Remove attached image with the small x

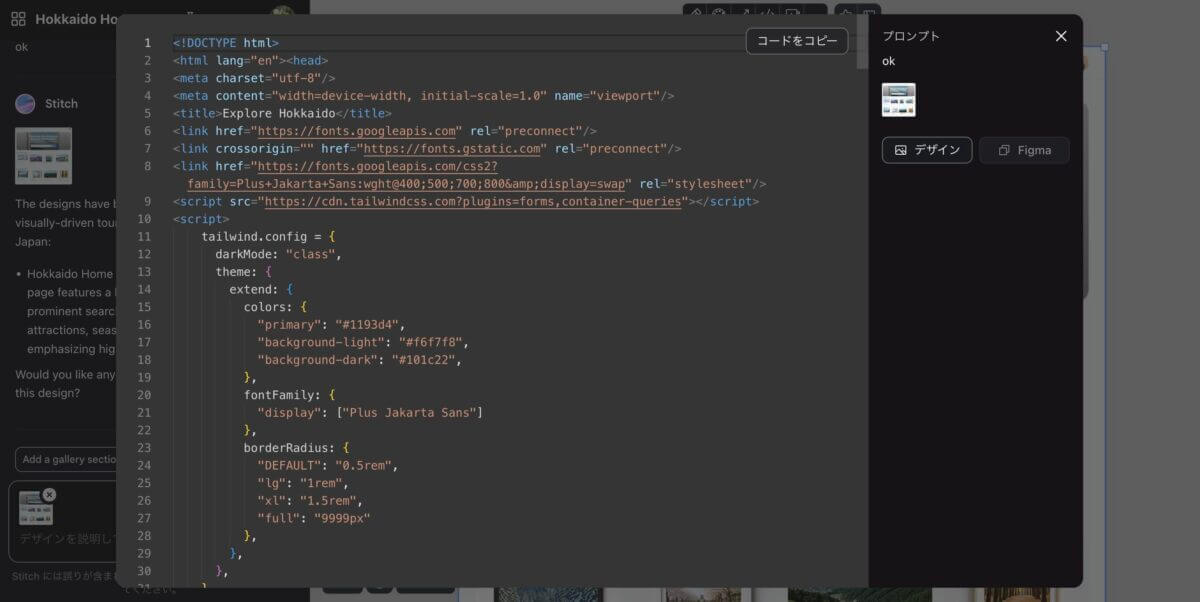[x=50, y=495]
